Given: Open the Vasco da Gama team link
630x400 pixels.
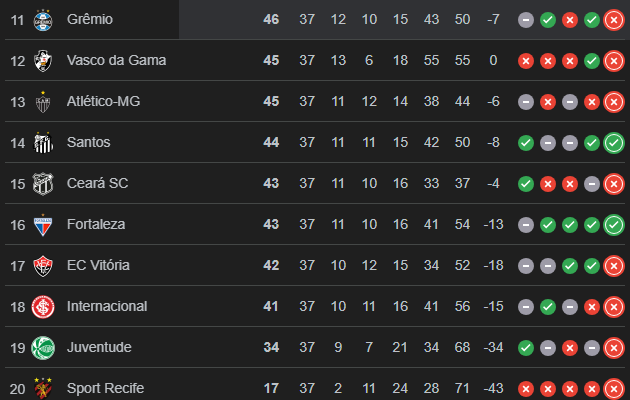Looking at the screenshot, I should 116,60.
